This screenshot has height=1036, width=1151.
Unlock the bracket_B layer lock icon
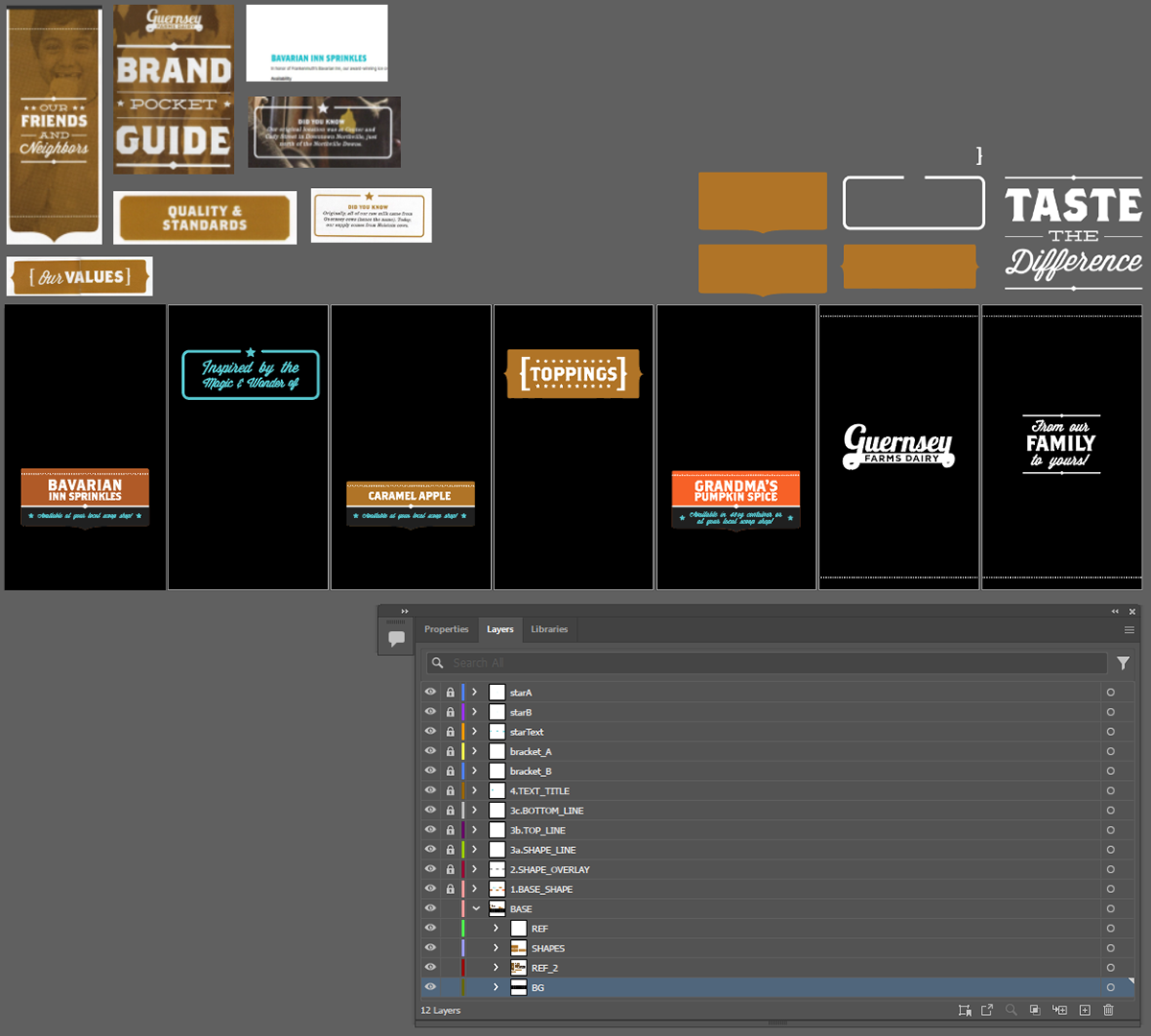click(450, 771)
